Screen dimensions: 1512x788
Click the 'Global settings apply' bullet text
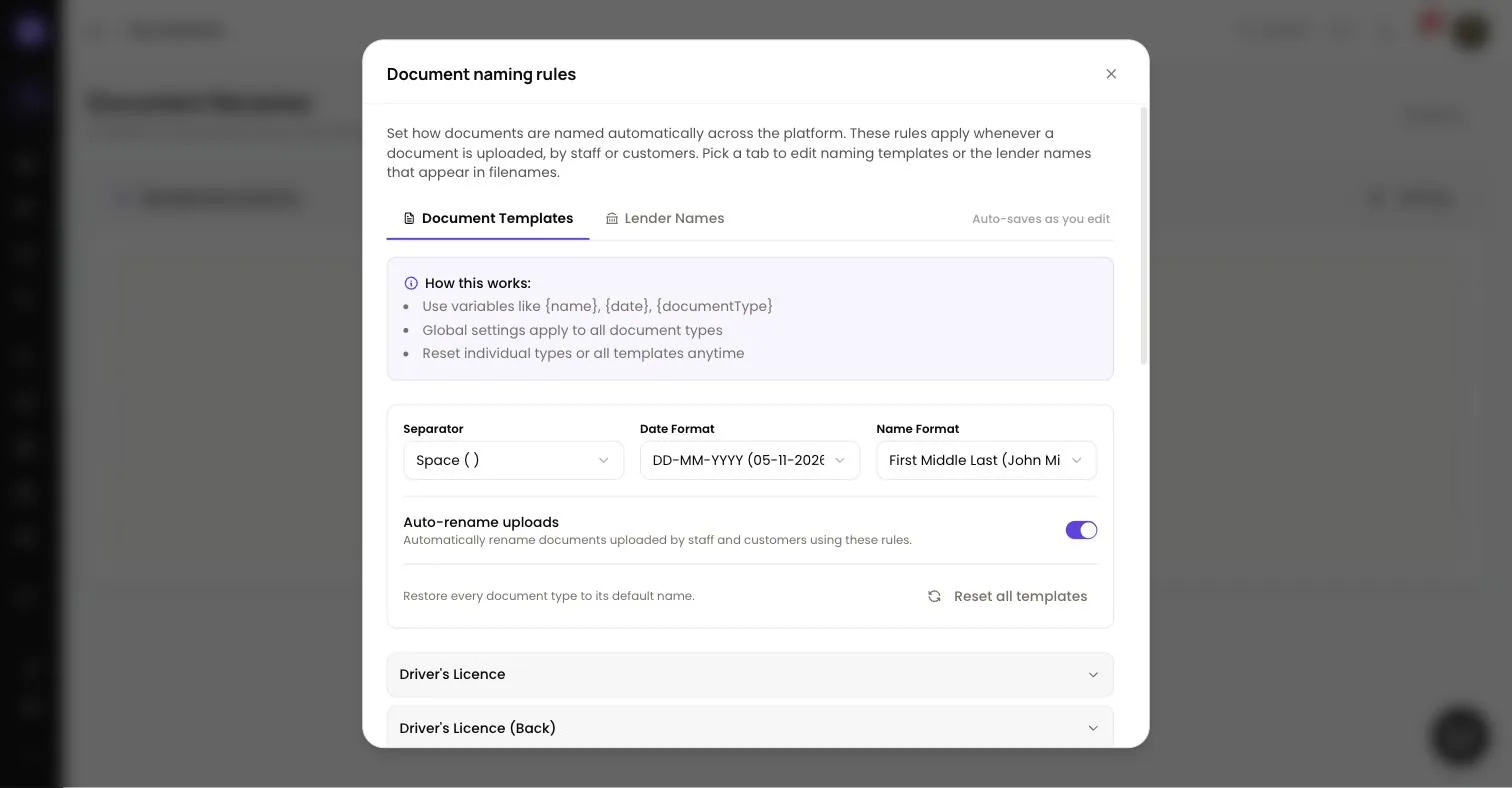click(x=572, y=330)
